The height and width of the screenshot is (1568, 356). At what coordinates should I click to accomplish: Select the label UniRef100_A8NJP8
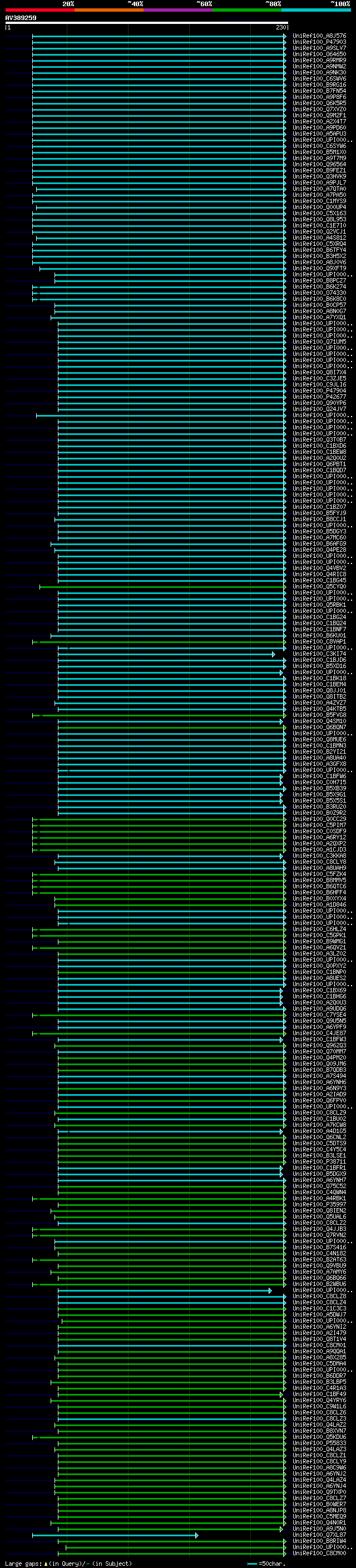319,1510
